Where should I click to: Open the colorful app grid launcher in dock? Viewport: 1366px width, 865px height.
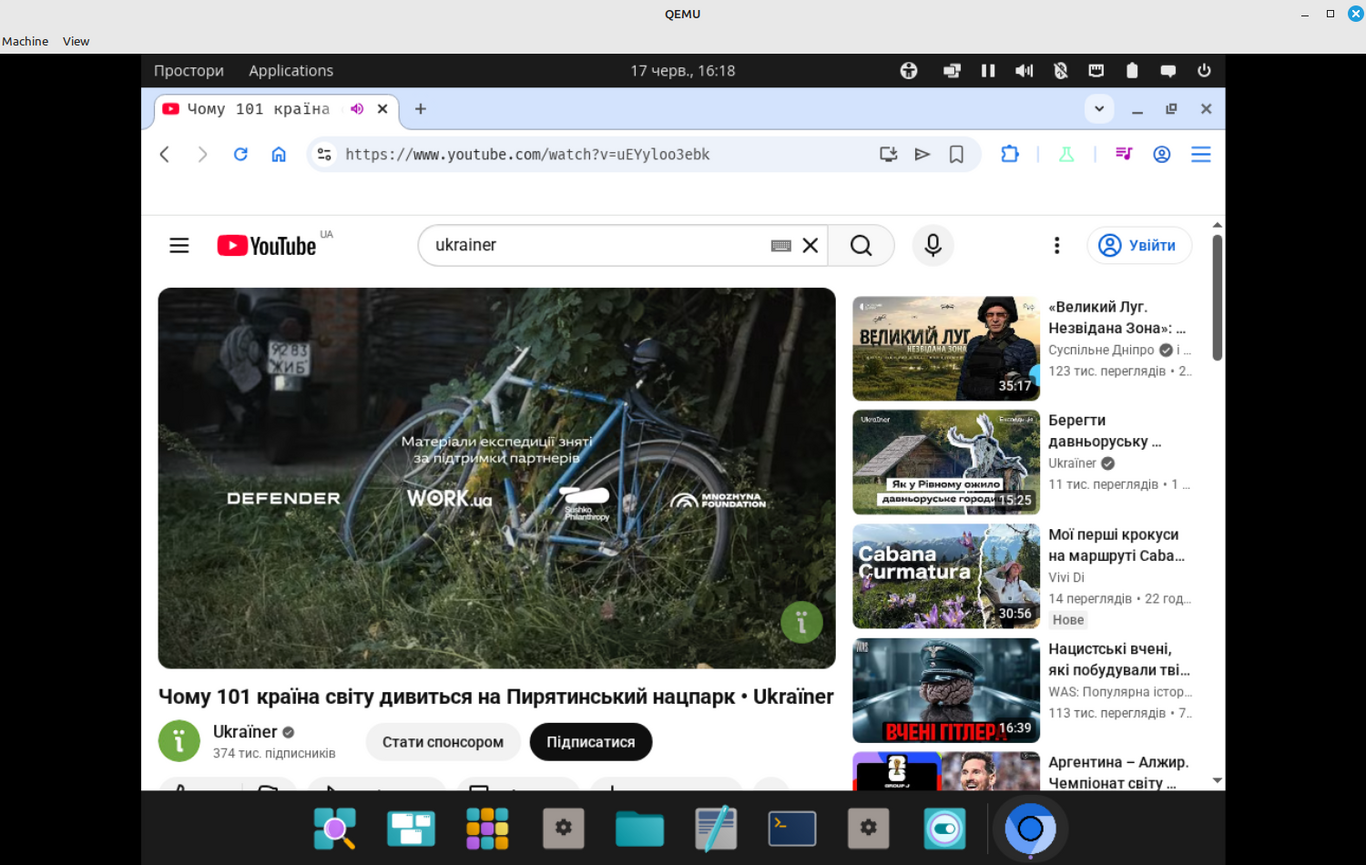487,828
